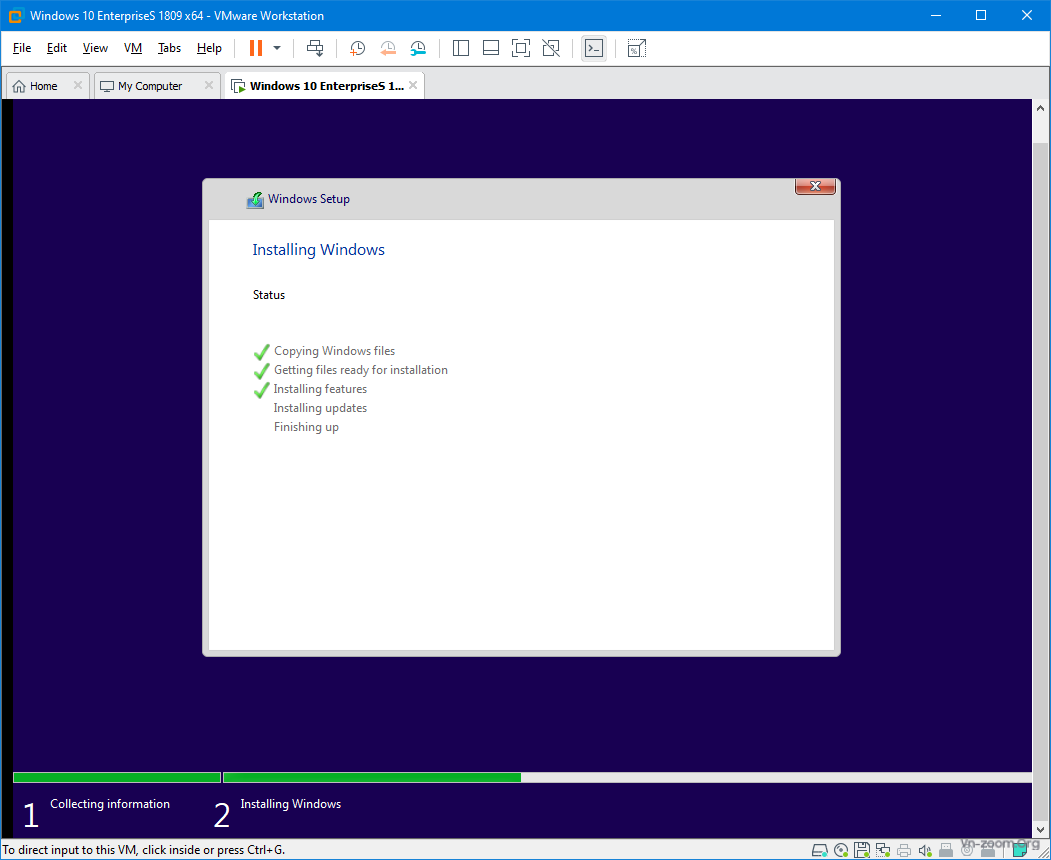Click the Windows Setup title icon
1051x860 pixels.
point(255,200)
